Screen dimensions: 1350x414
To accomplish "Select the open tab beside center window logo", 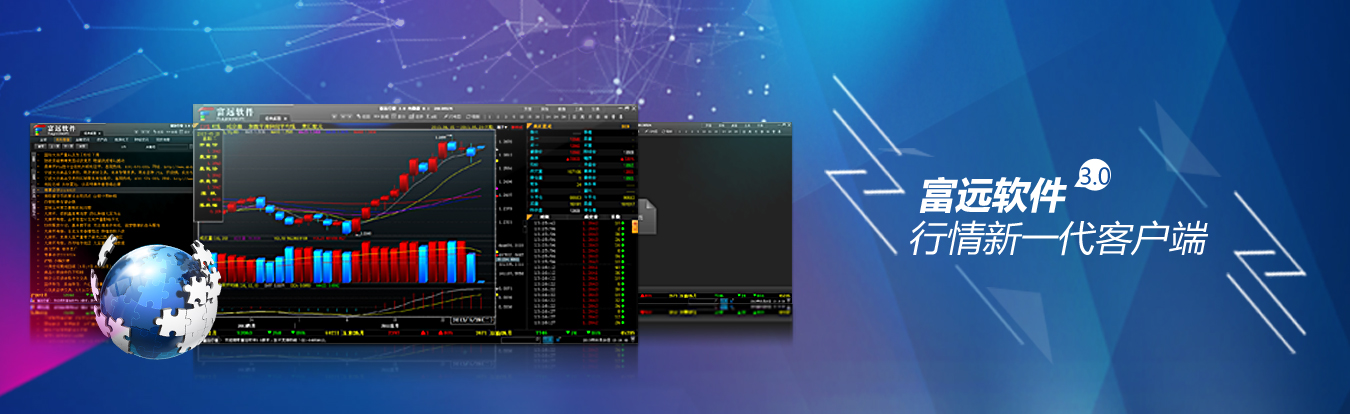I will [276, 118].
